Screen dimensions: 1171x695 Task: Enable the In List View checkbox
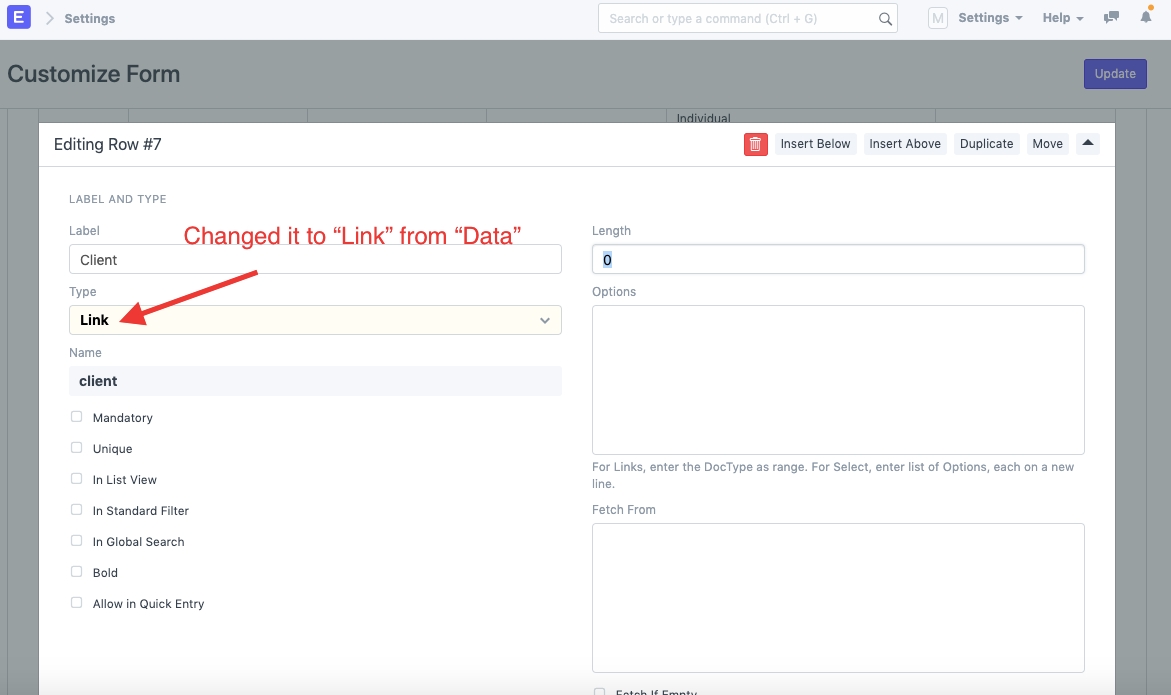point(77,479)
